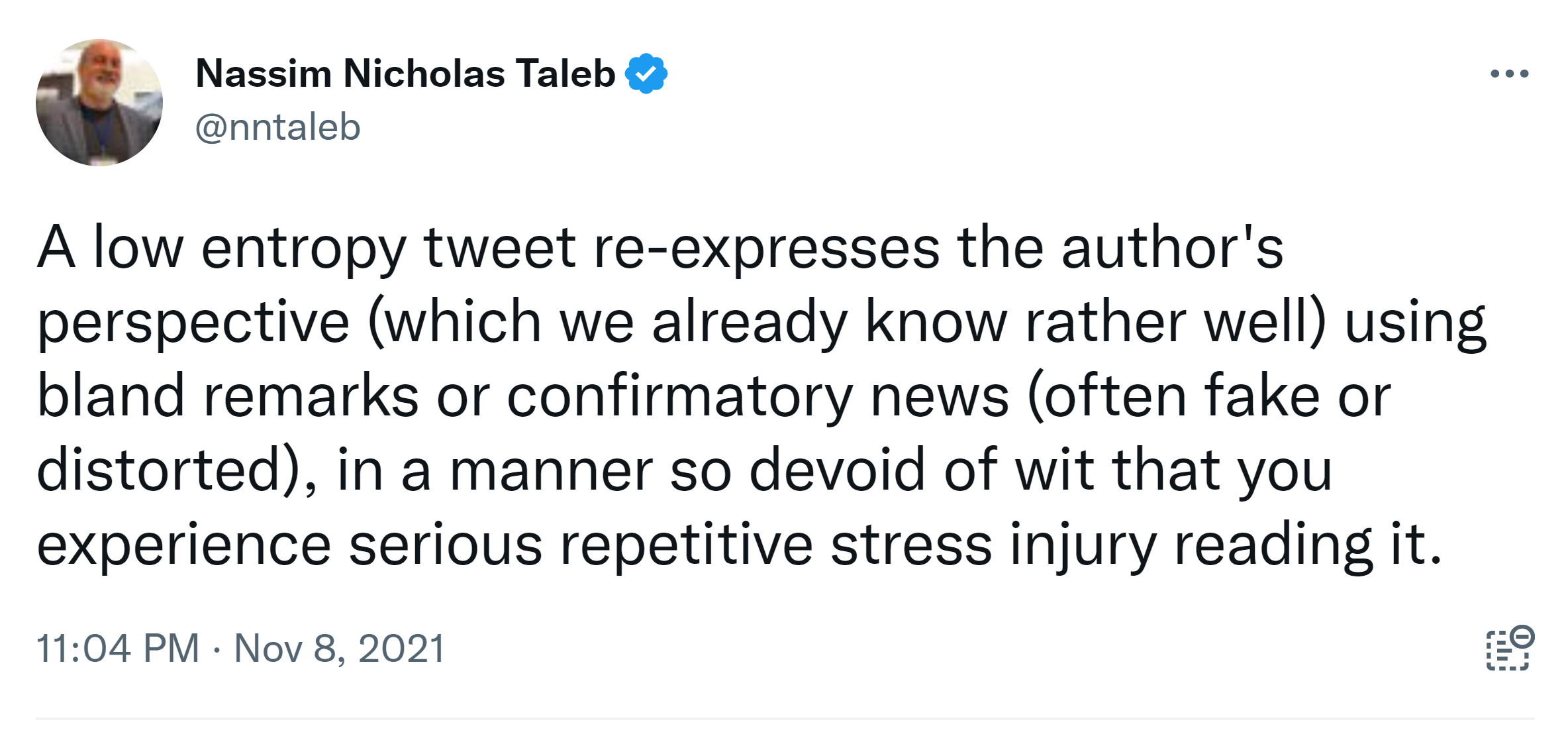Click the display name Nassim Nicholas Taleb
This screenshot has height=750, width=1568.
(405, 74)
